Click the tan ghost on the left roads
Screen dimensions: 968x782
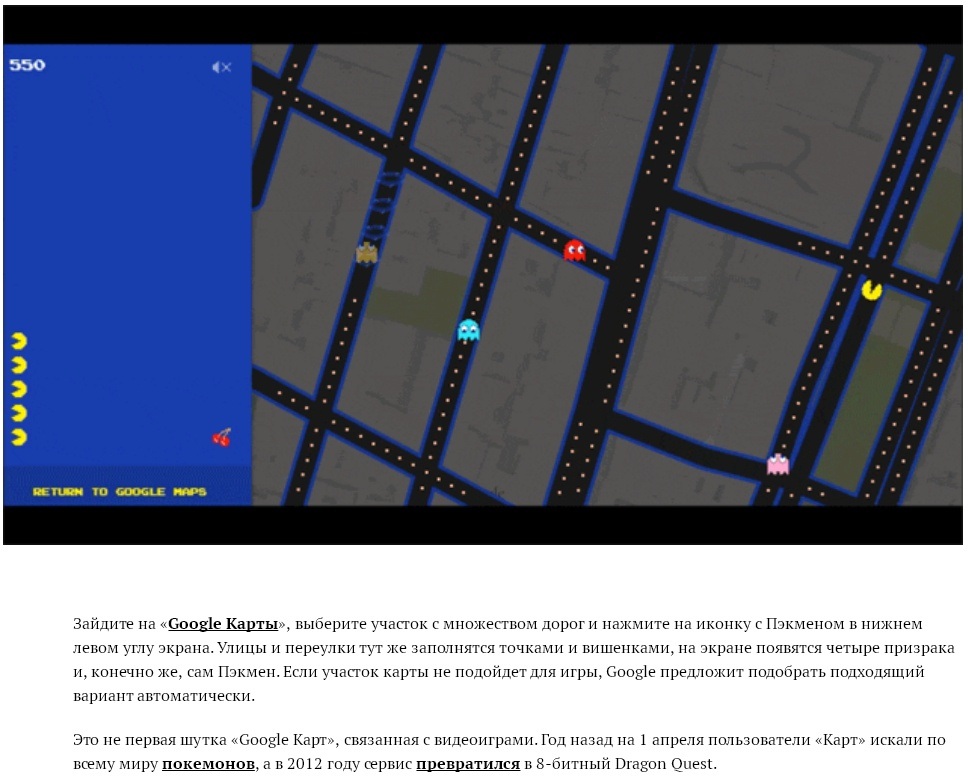point(366,253)
